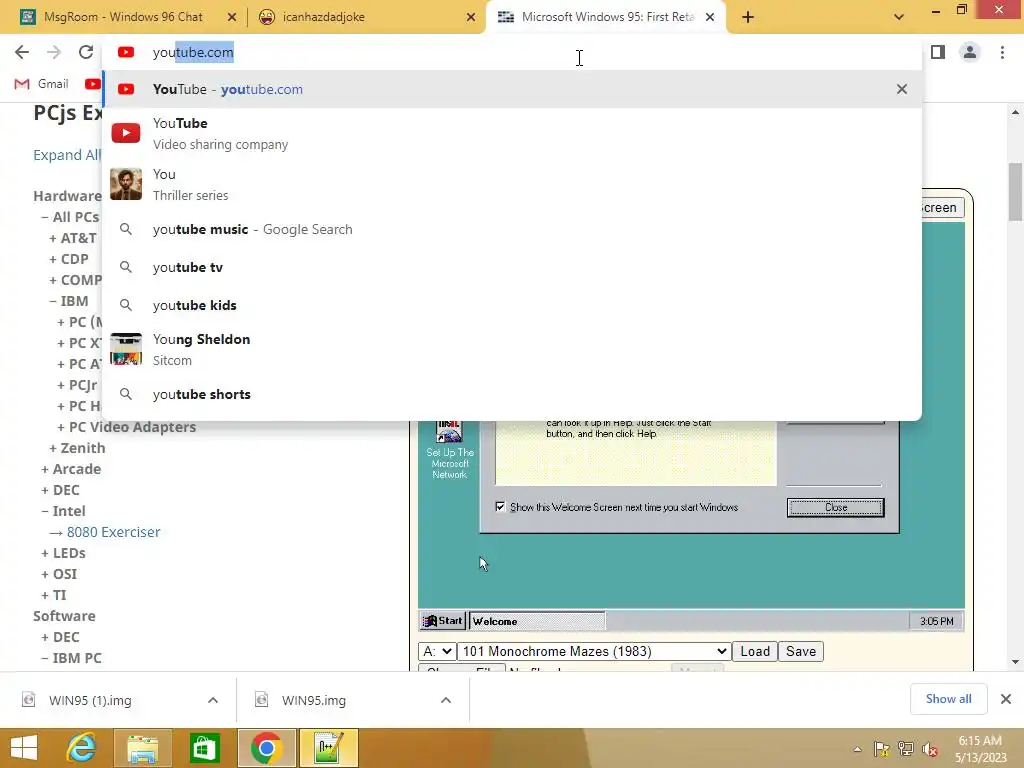Open Set Up The Microsoft Network icon

coord(449,451)
